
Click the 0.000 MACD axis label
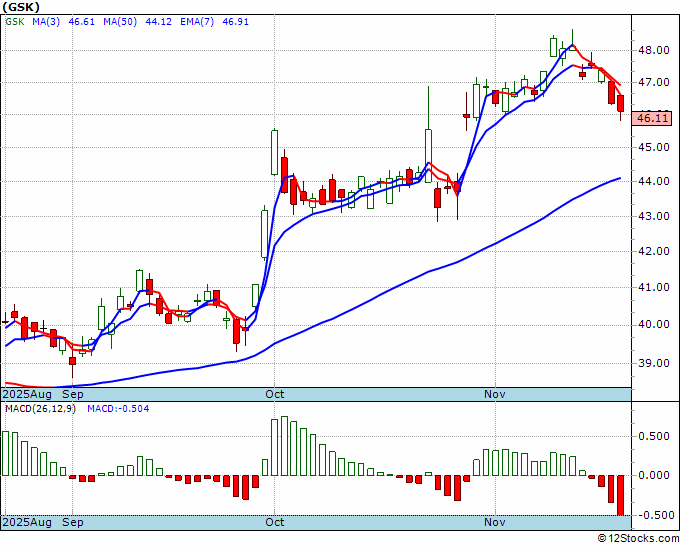654,475
